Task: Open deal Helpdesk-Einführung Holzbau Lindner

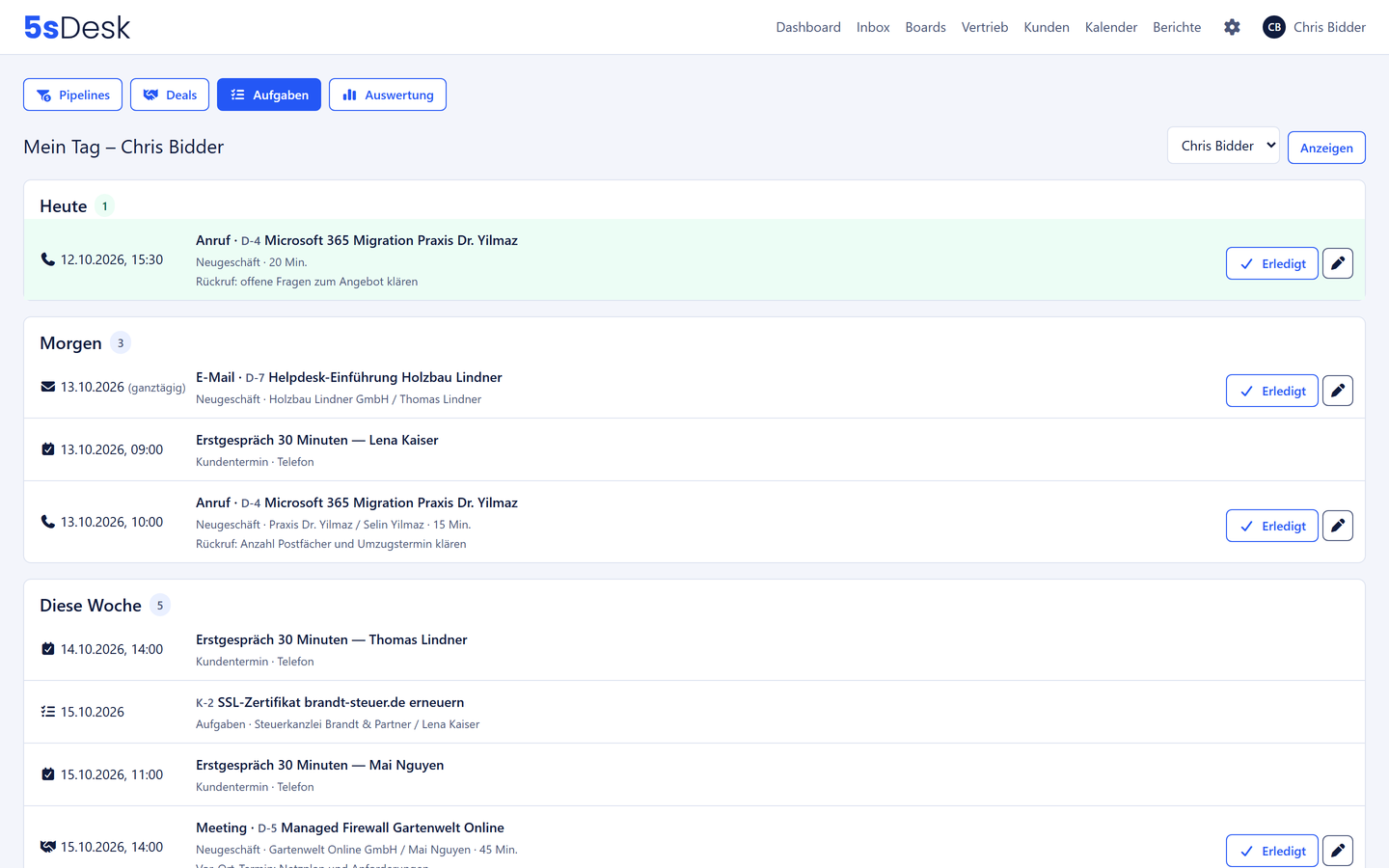Action: click(385, 377)
